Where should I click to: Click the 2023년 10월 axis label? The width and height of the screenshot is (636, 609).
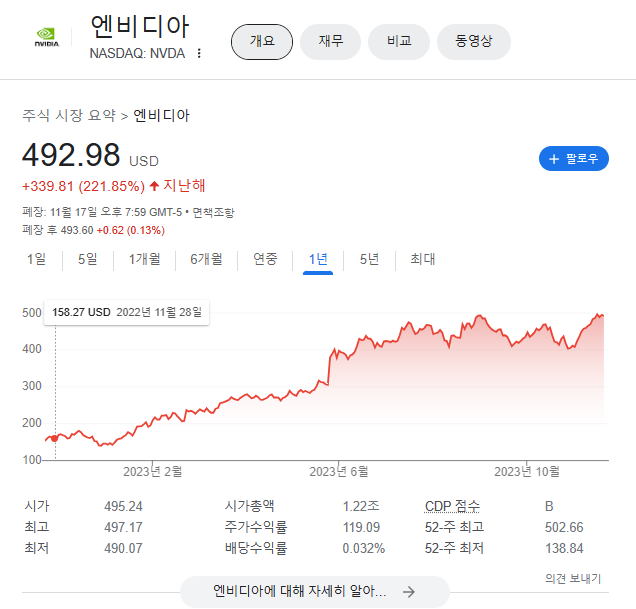527,472
